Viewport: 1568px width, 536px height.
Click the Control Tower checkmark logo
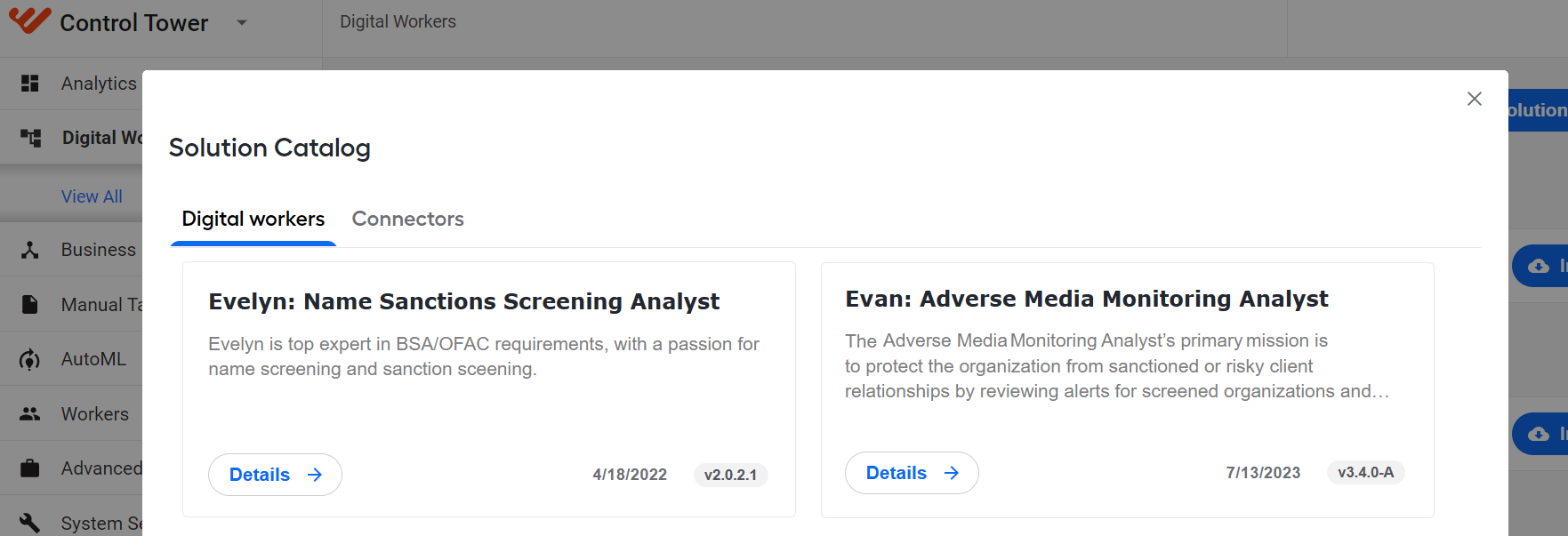tap(29, 20)
